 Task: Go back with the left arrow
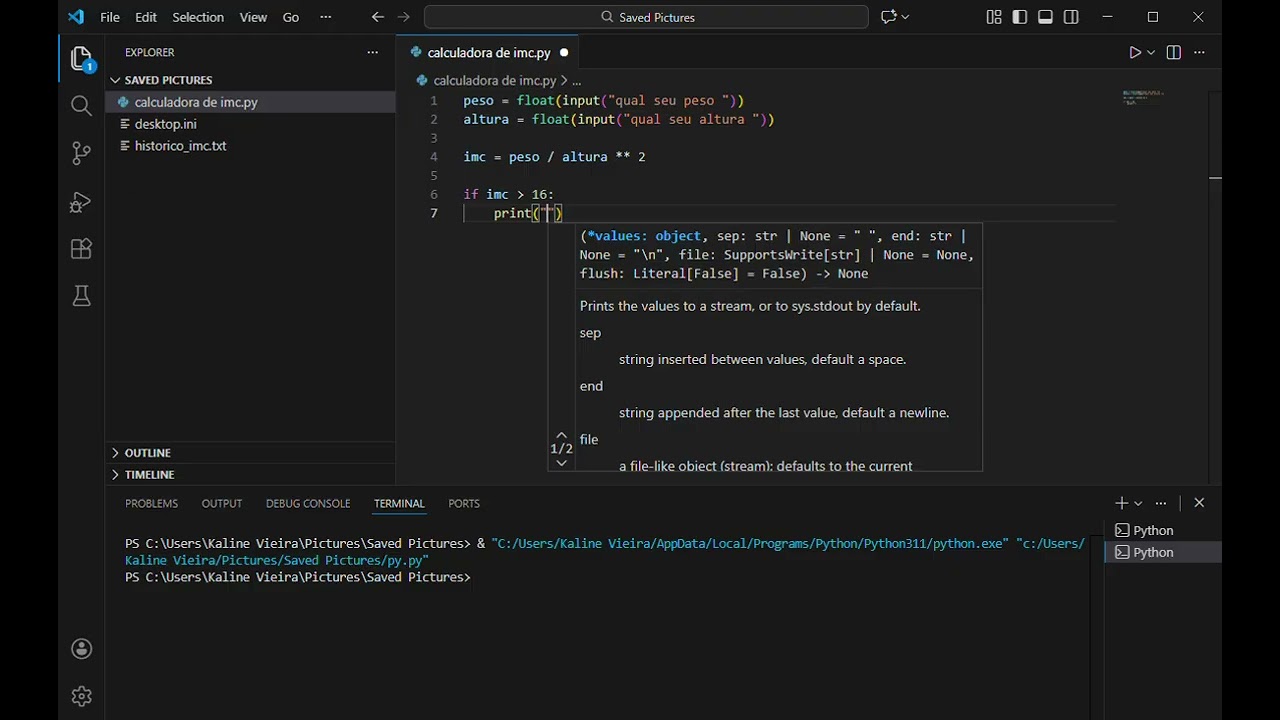[x=377, y=17]
